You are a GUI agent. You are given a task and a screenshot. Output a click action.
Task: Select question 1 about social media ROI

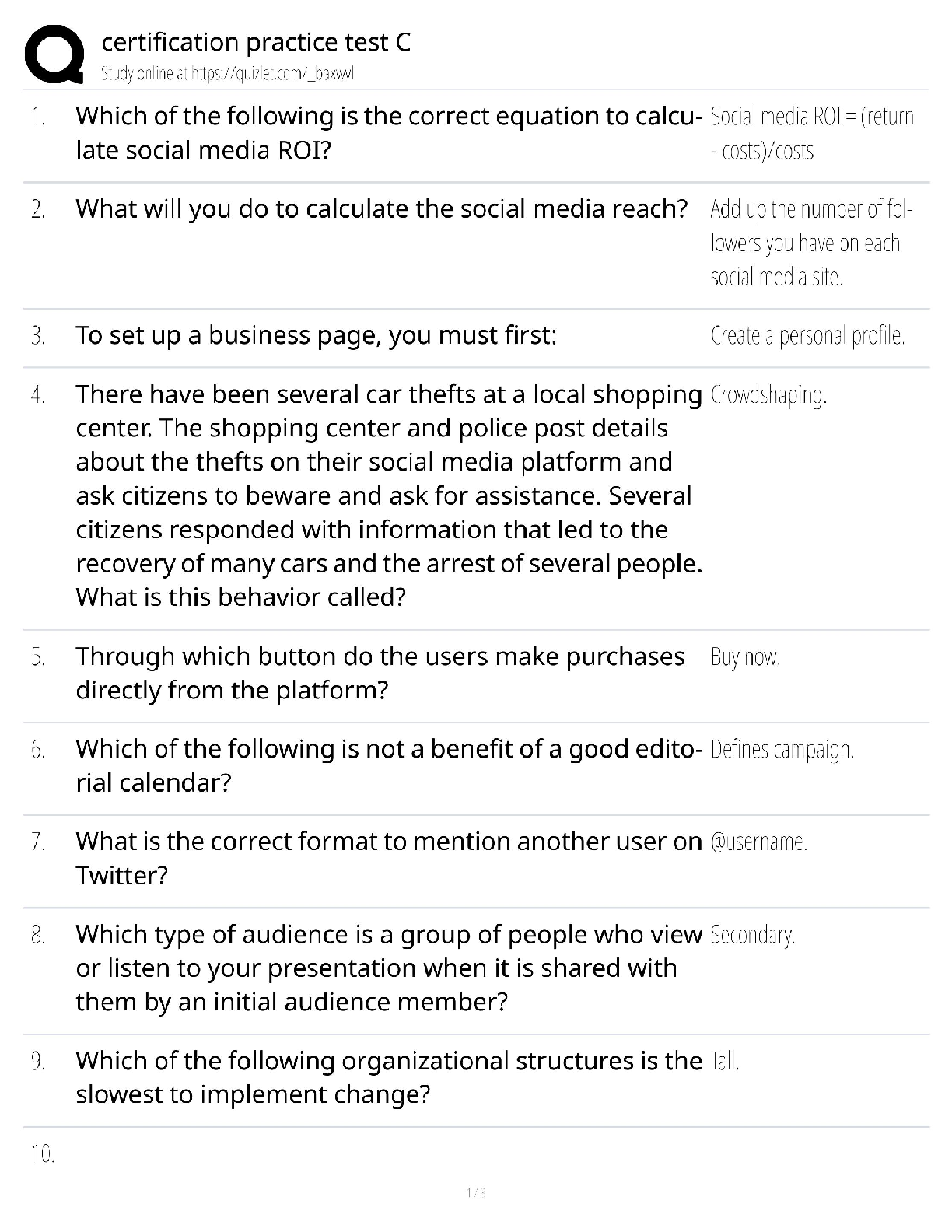click(389, 133)
